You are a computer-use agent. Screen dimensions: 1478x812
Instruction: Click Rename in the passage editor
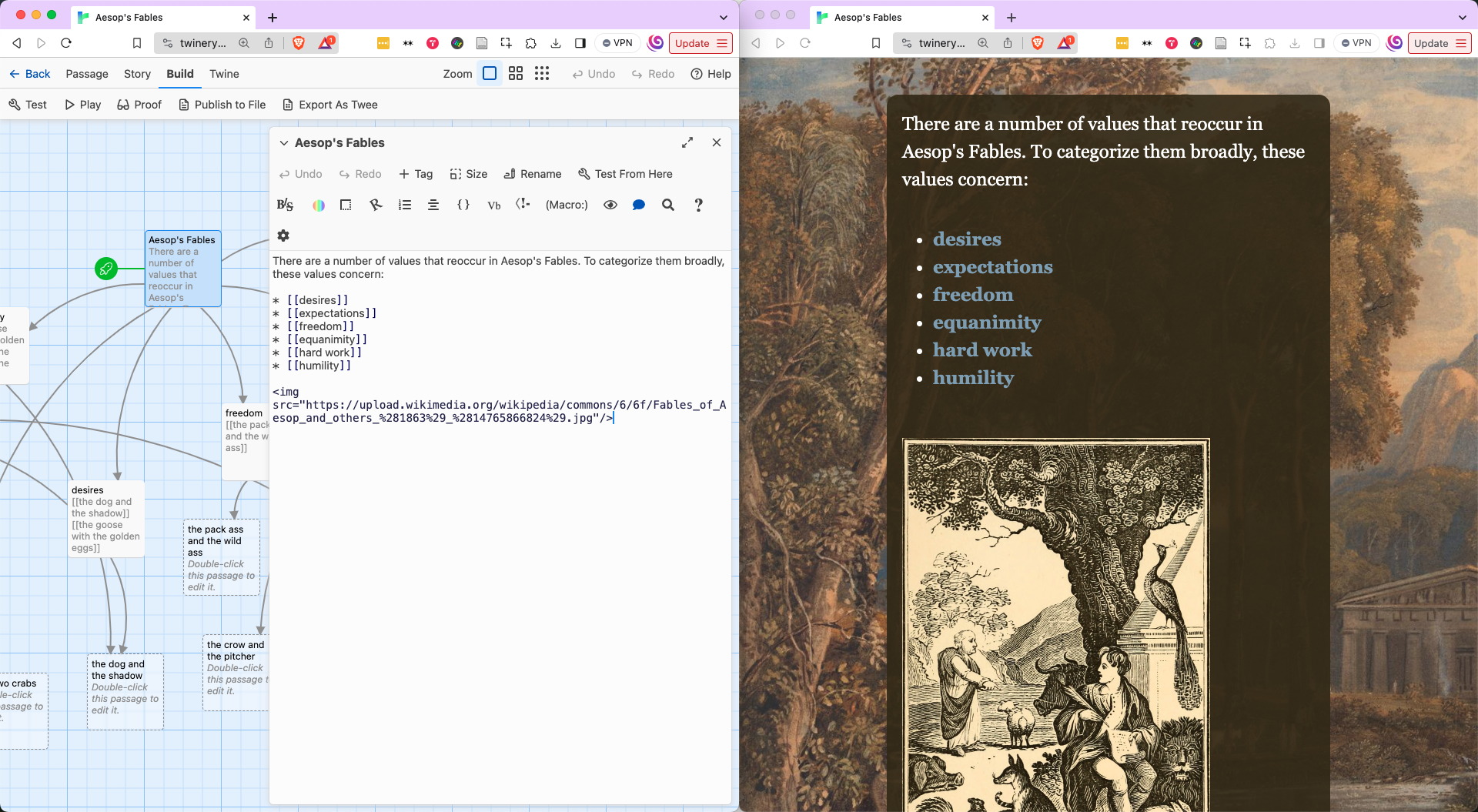[x=532, y=174]
